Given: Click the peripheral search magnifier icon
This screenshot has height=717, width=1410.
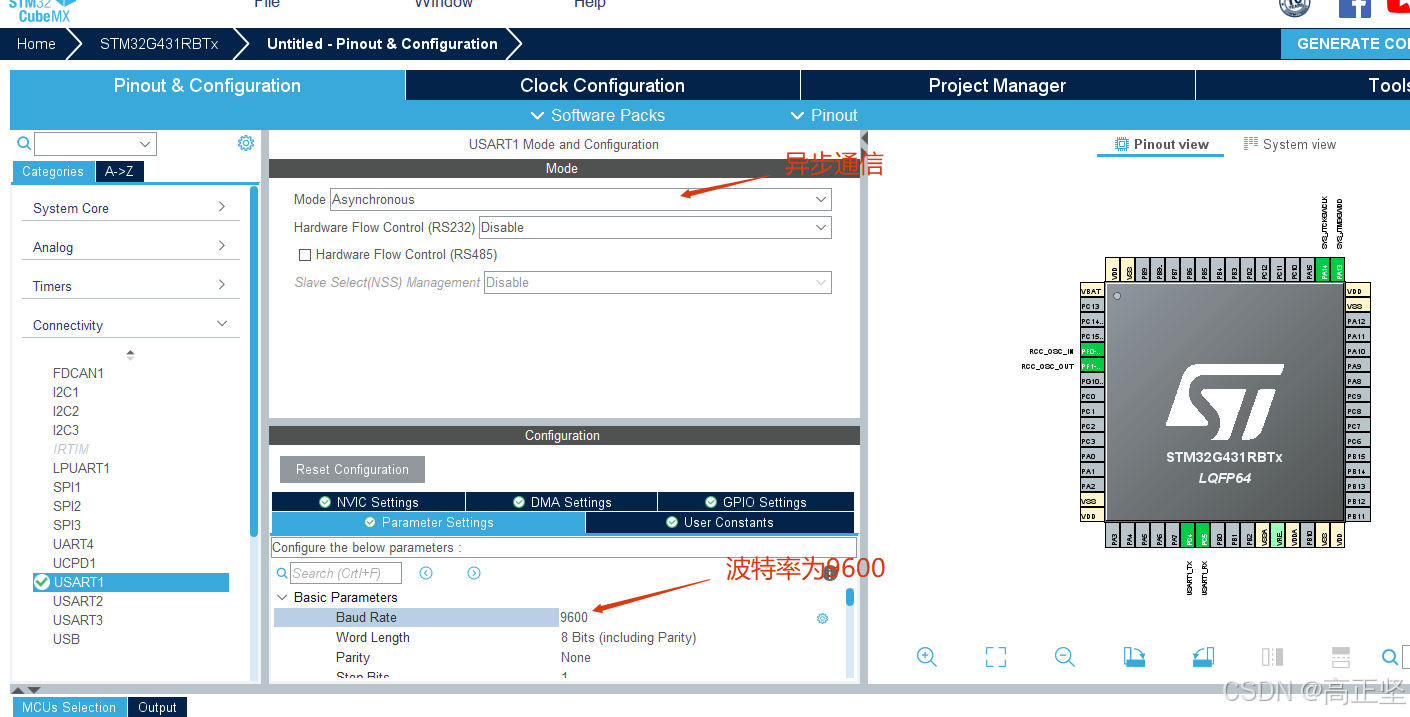Looking at the screenshot, I should [24, 144].
